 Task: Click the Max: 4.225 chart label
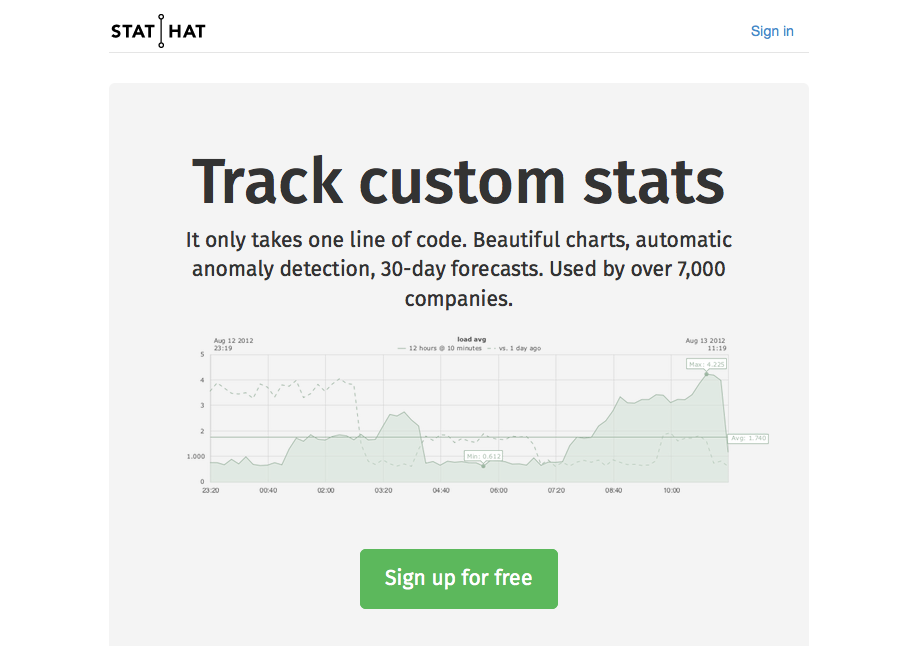706,364
